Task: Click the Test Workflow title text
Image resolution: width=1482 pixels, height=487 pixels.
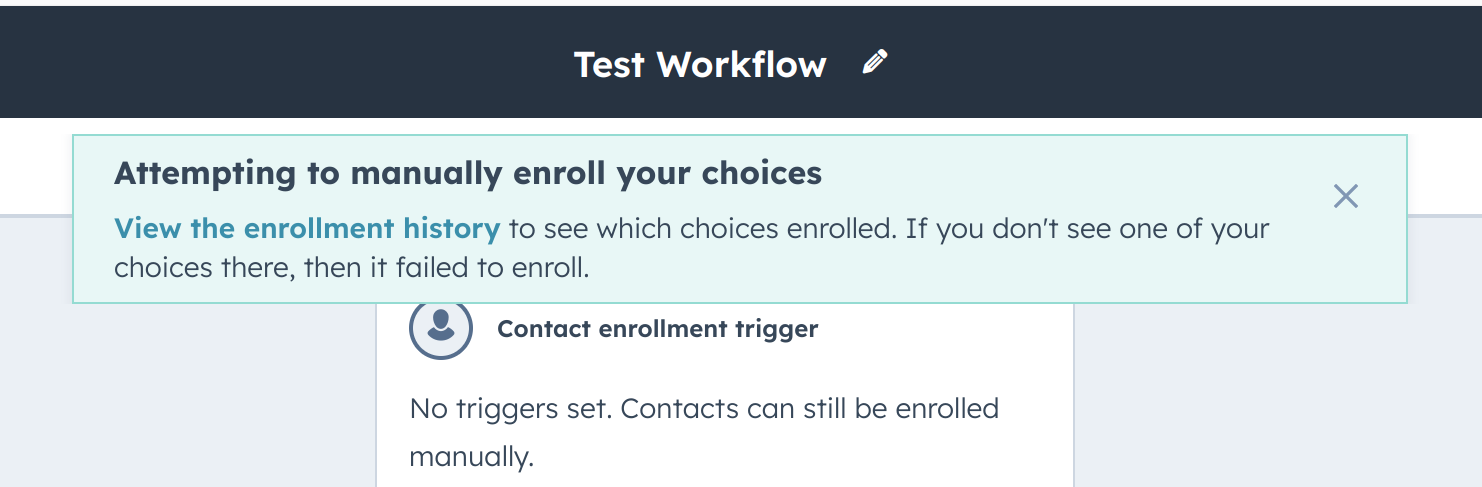Action: [x=700, y=64]
